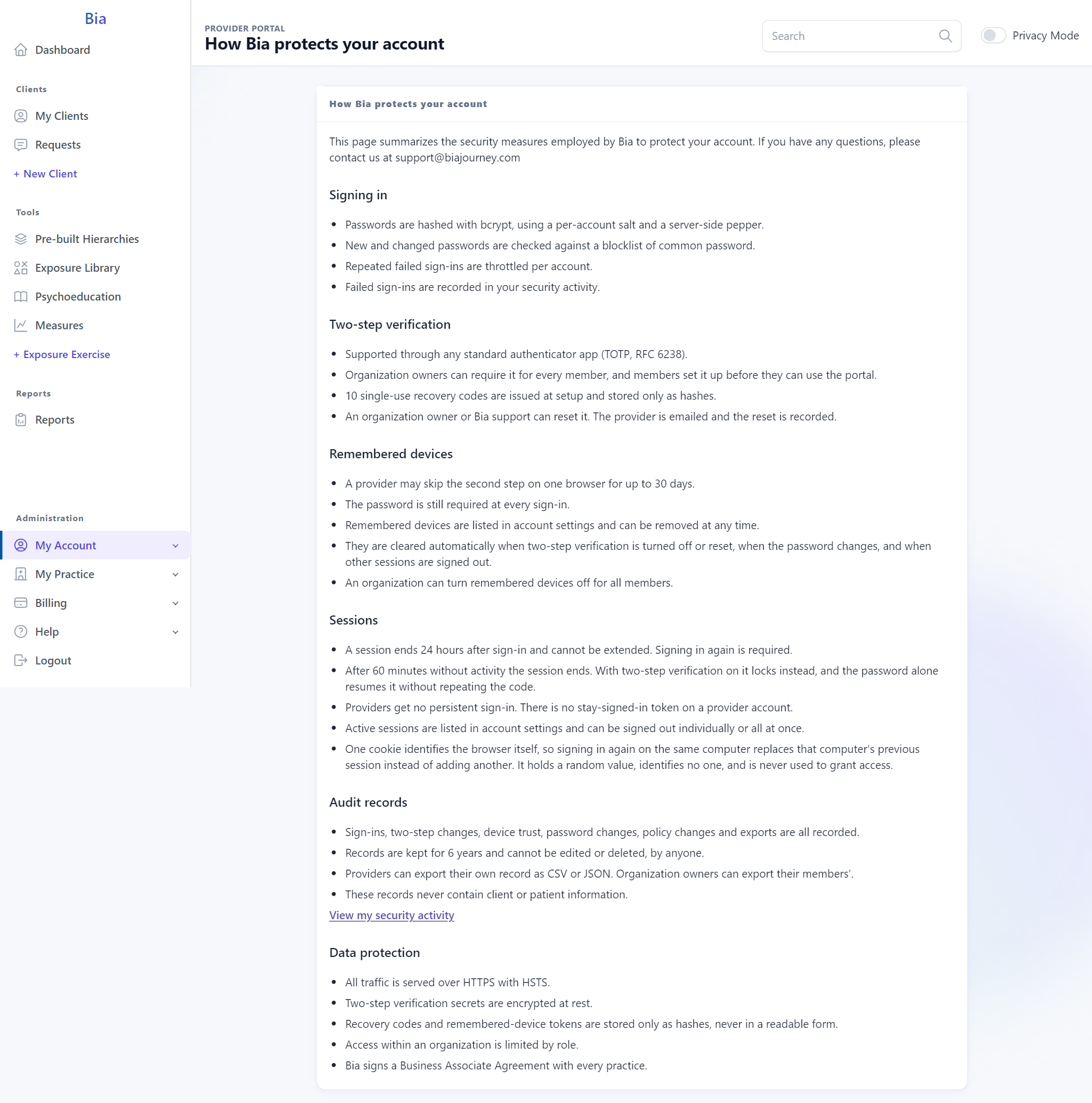This screenshot has width=1092, height=1103.
Task: Click the Measures chart icon
Action: [x=21, y=326]
